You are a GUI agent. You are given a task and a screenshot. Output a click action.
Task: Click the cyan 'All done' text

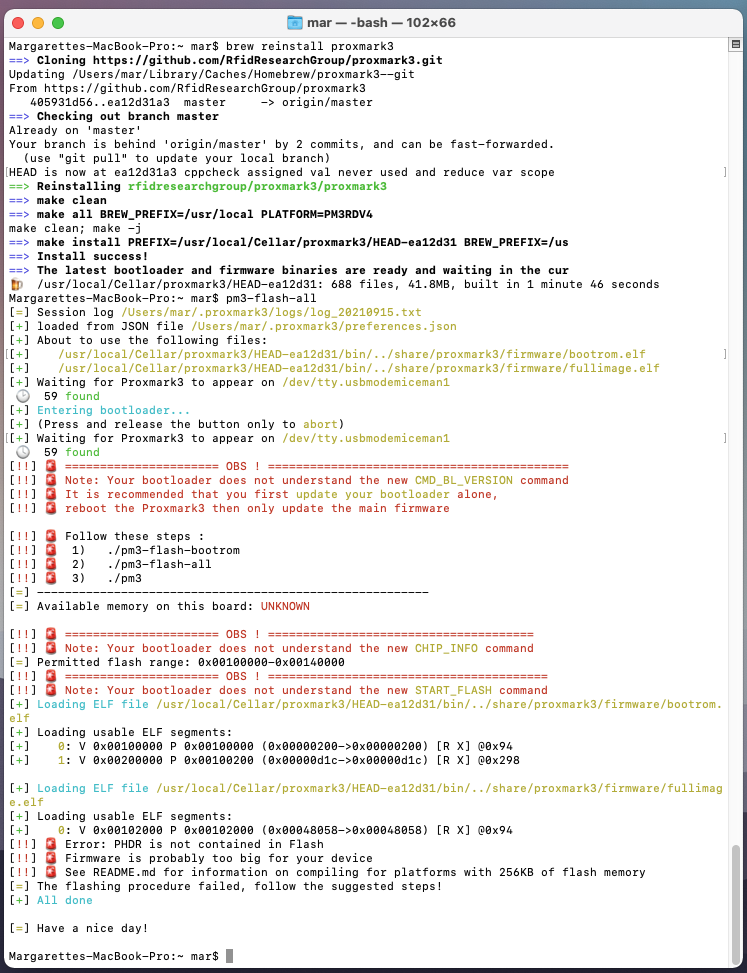[x=65, y=900]
